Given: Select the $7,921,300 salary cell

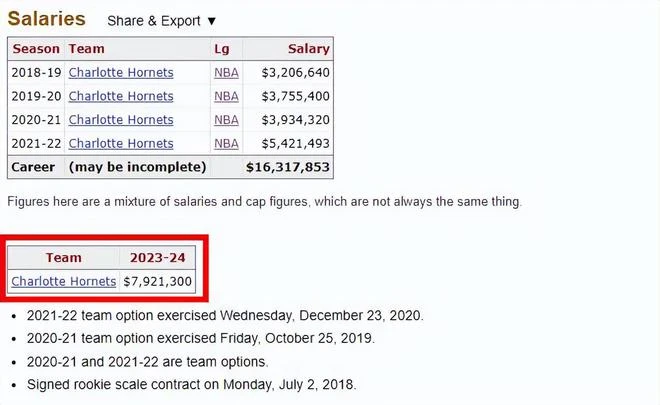Looking at the screenshot, I should [157, 281].
